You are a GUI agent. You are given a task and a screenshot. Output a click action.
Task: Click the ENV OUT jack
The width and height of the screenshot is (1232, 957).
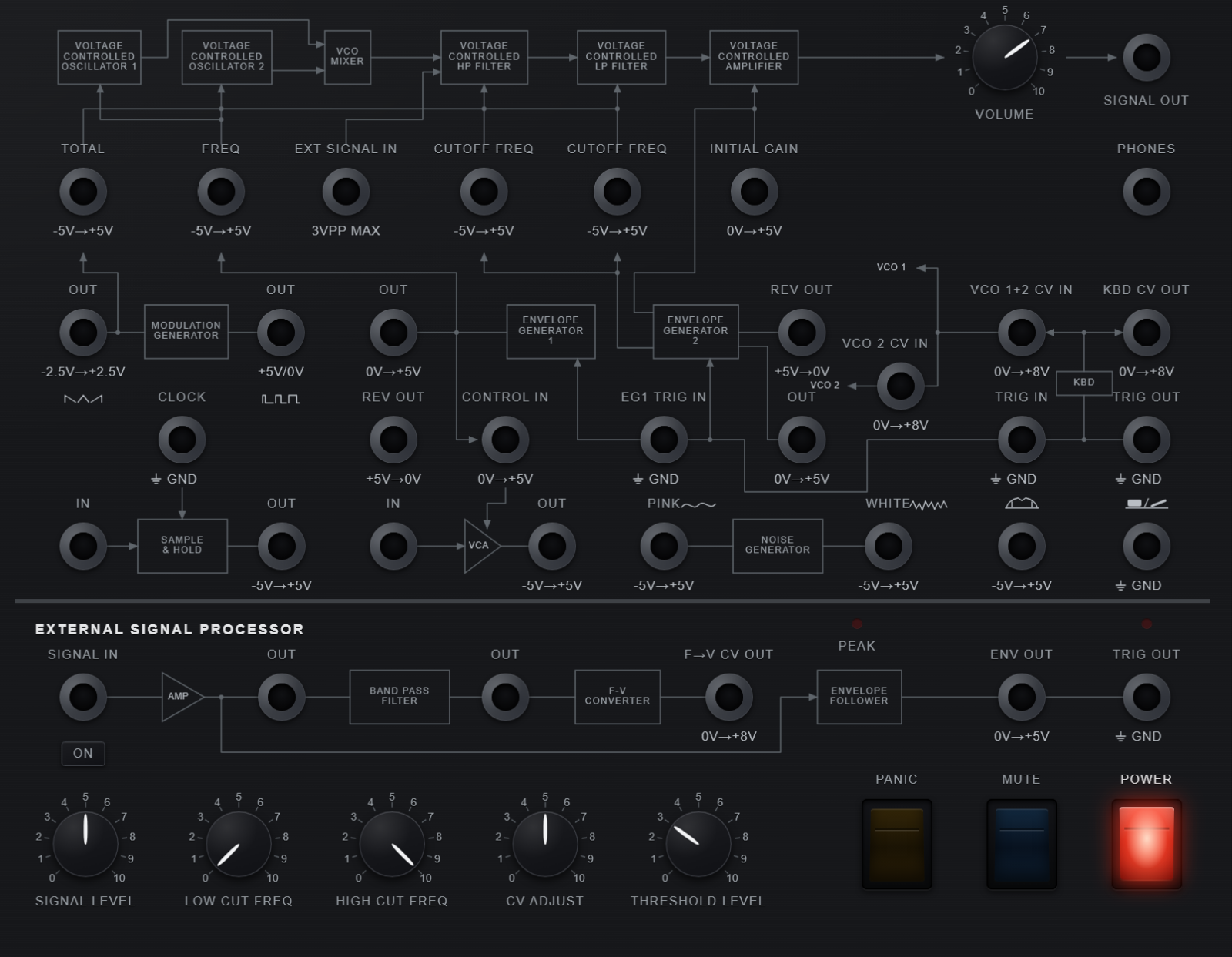[1021, 697]
